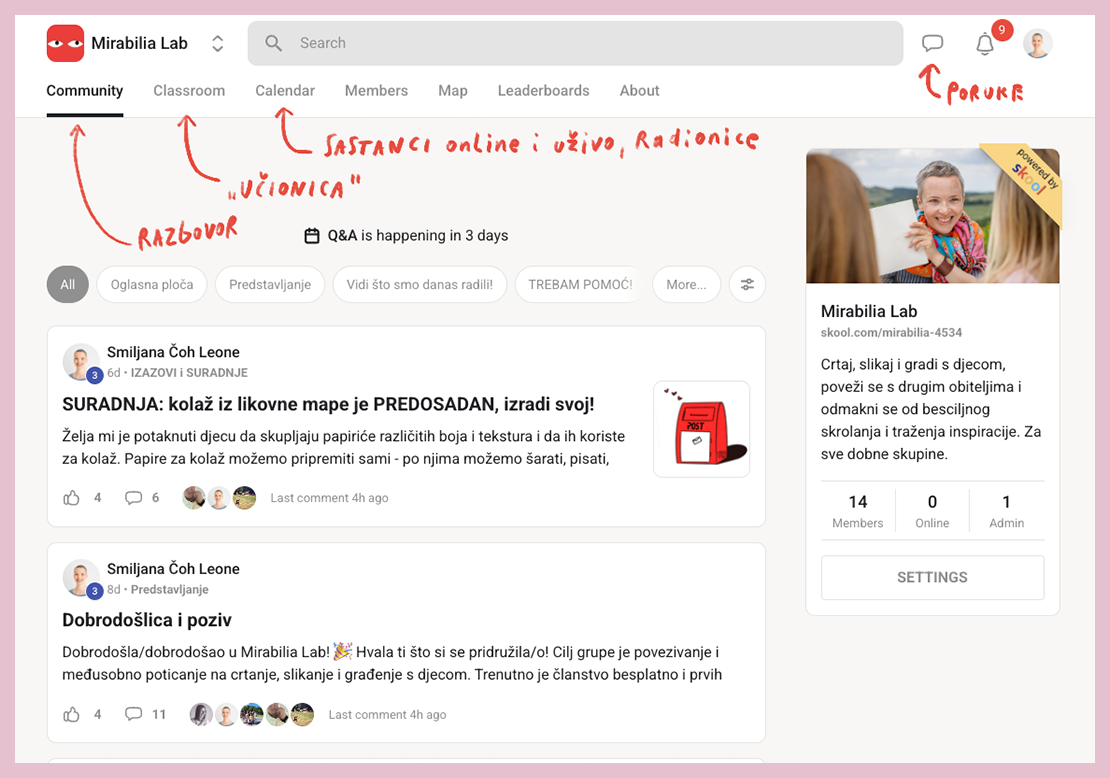Click the Dobrodošlica post body text
Viewport: 1110px width, 778px height.
click(x=392, y=663)
